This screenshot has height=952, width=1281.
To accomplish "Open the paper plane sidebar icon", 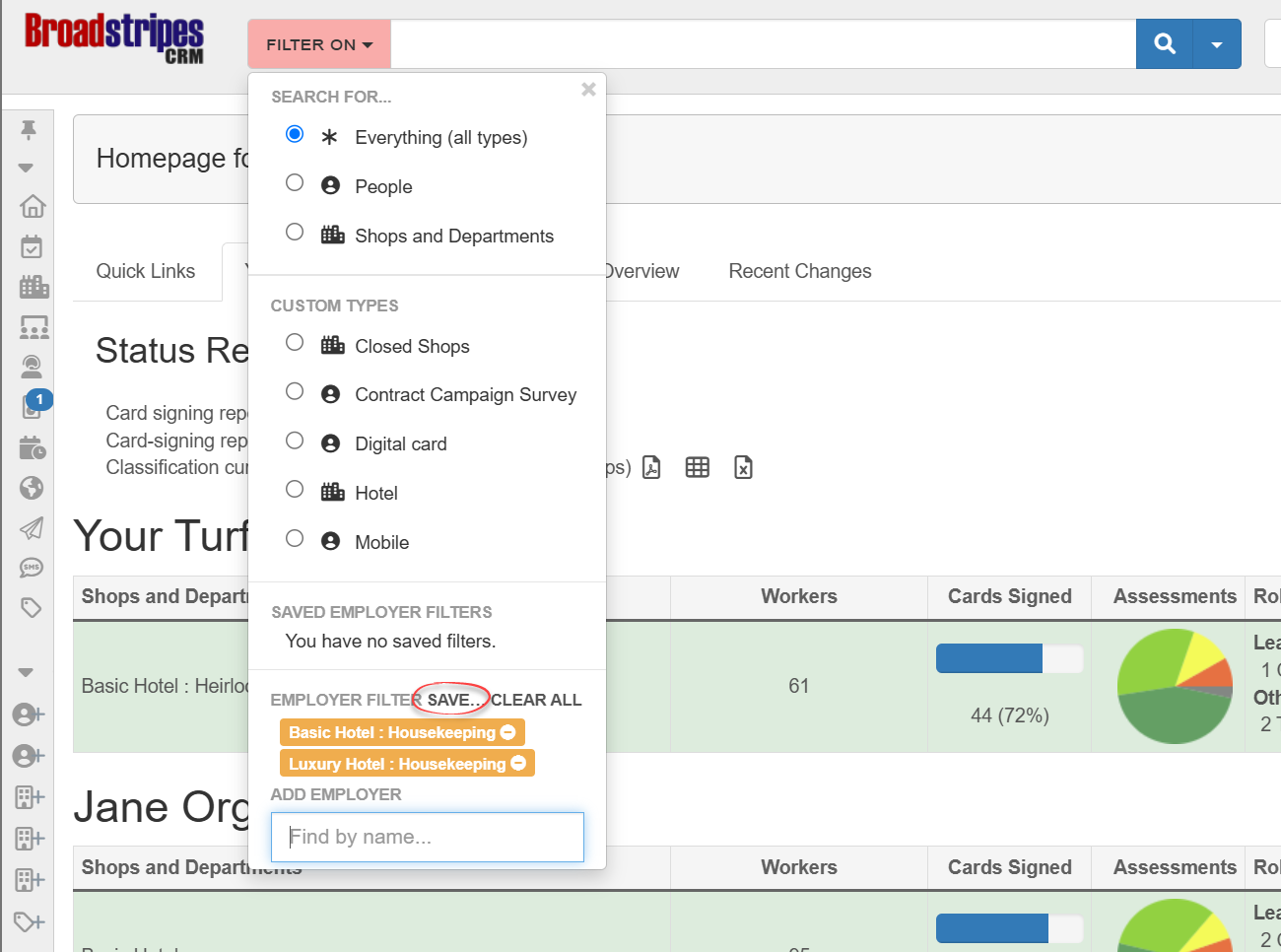I will click(32, 528).
